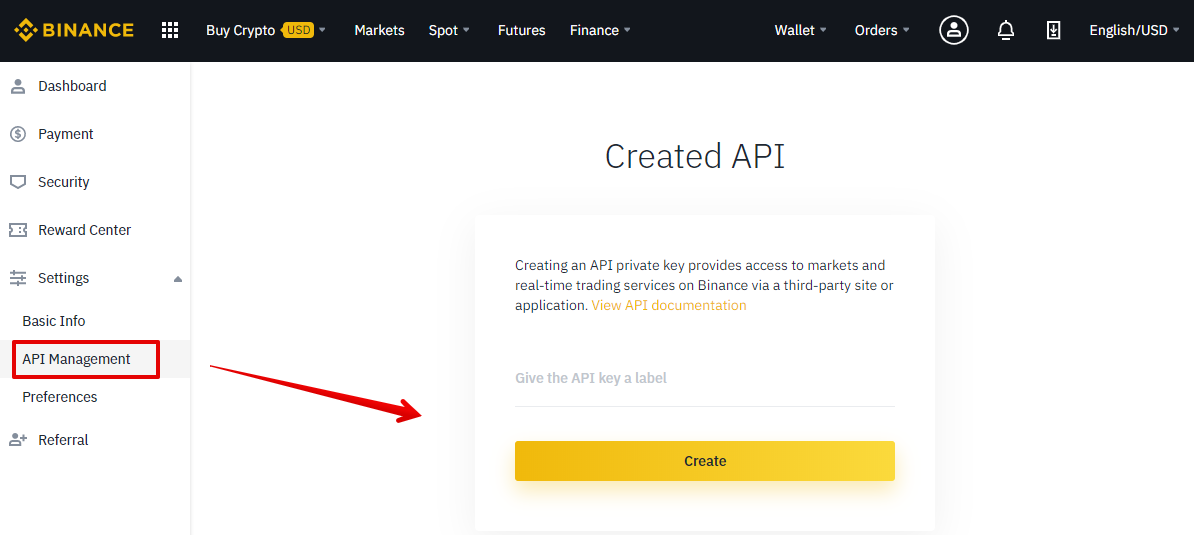Click the app download icon

tap(1053, 30)
